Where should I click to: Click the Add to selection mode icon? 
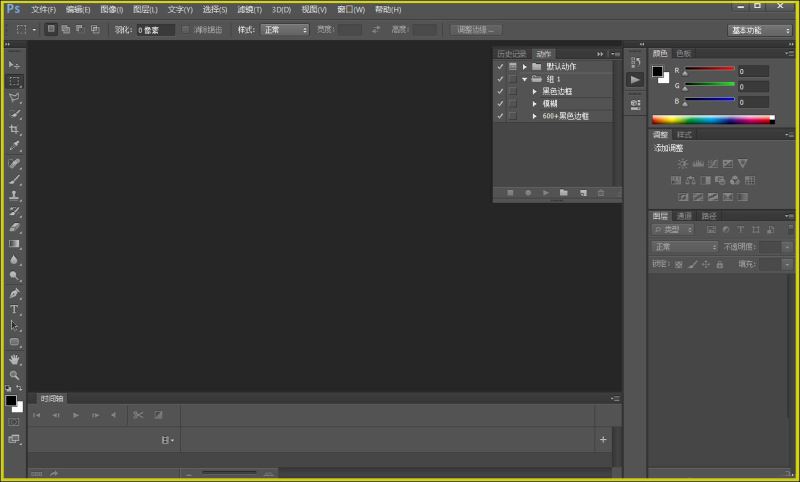pos(66,30)
